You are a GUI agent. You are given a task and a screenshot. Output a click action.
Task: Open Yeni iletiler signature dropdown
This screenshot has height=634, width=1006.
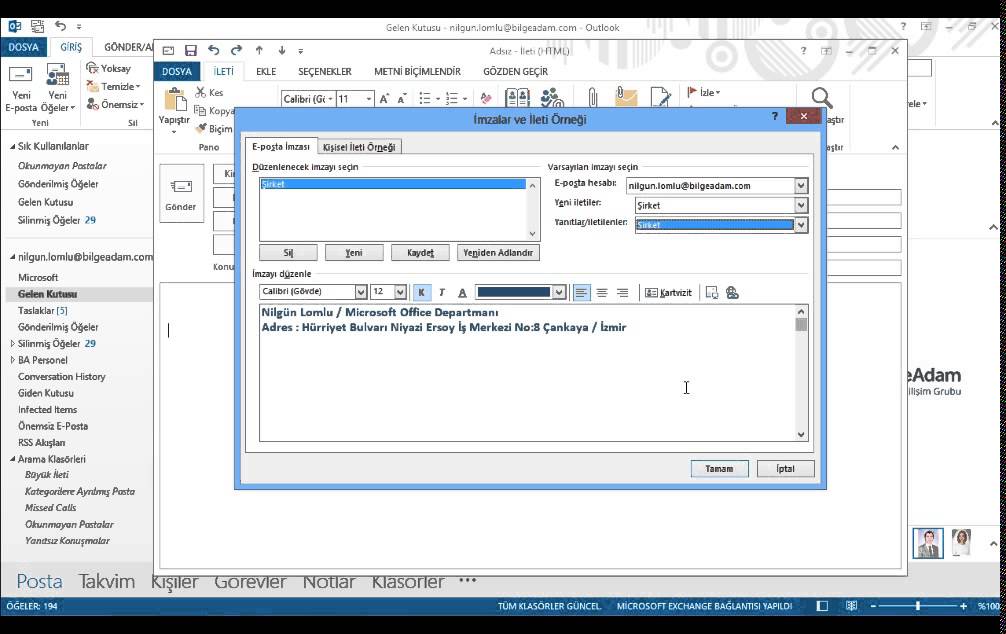(x=801, y=205)
